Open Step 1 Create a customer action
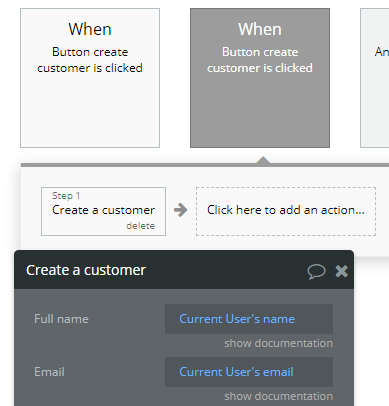The image size is (389, 406). [103, 211]
